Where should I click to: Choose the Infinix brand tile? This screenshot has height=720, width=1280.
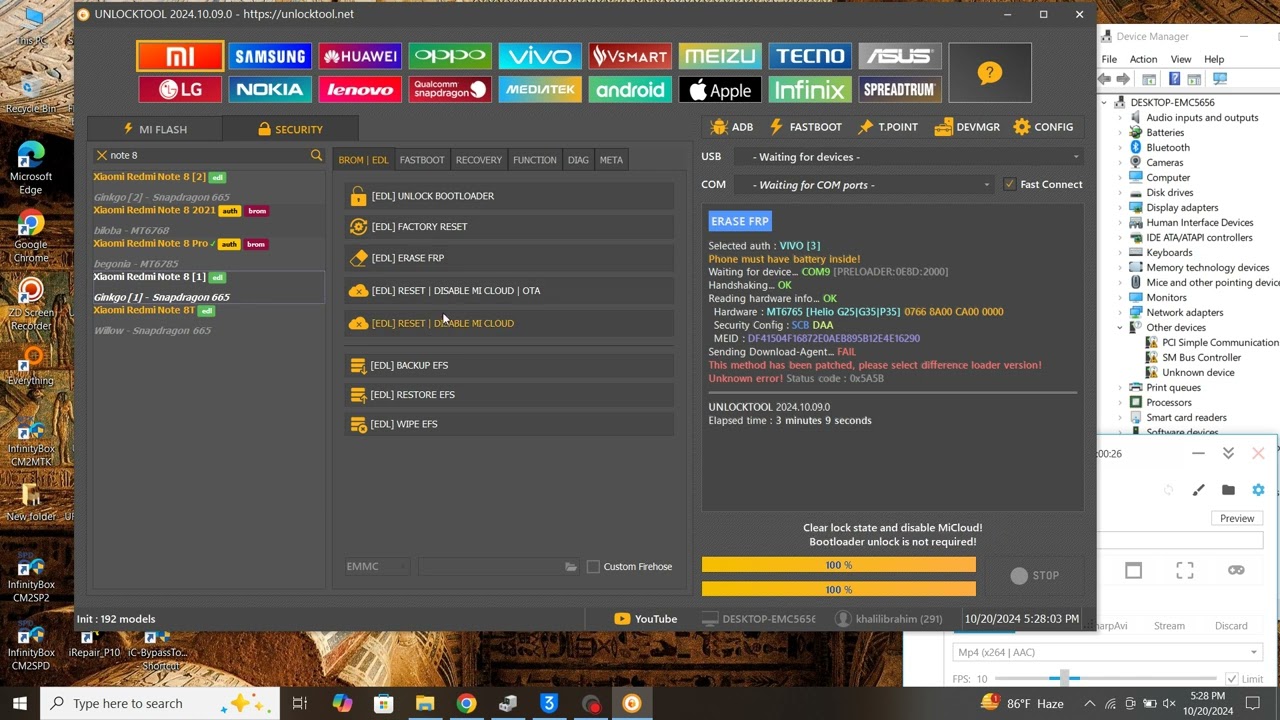tap(810, 90)
